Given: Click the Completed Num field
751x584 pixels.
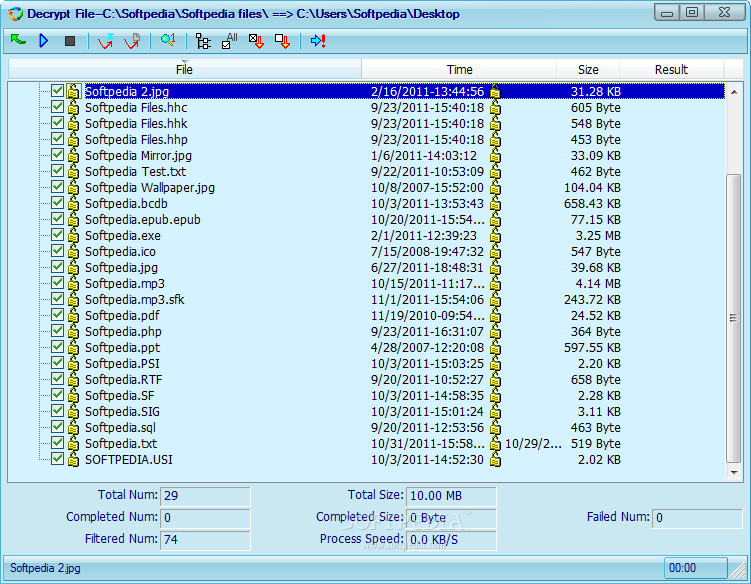Looking at the screenshot, I should tap(205, 517).
